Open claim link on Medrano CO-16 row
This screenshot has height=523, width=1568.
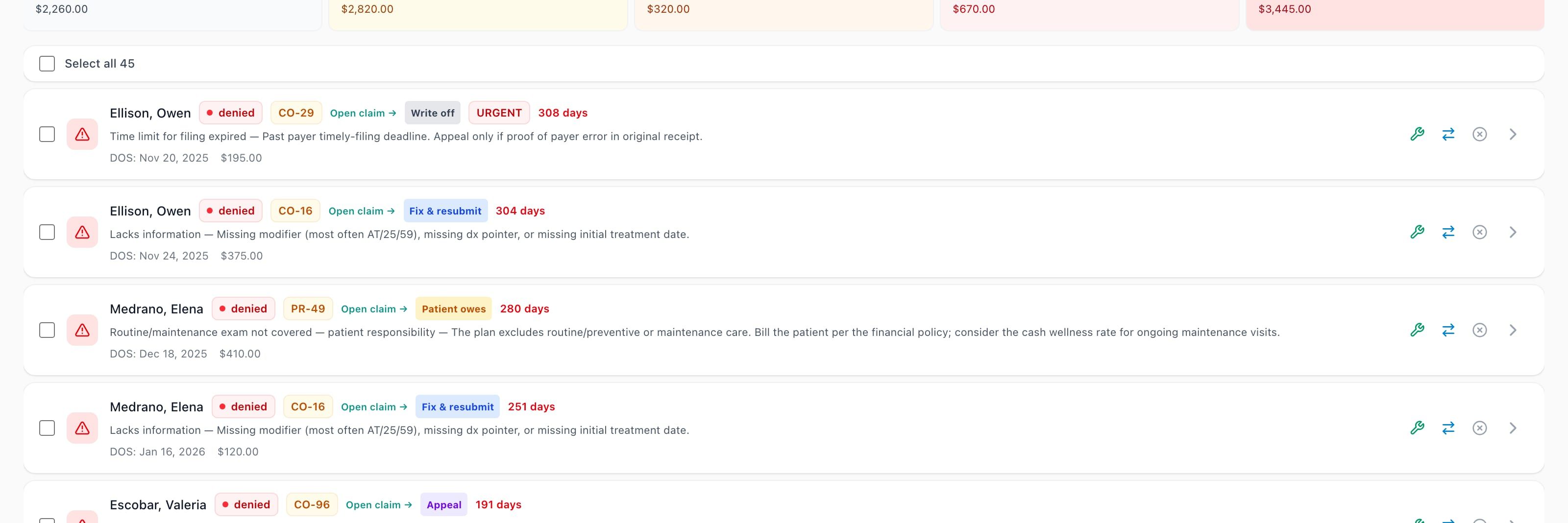pyautogui.click(x=374, y=407)
